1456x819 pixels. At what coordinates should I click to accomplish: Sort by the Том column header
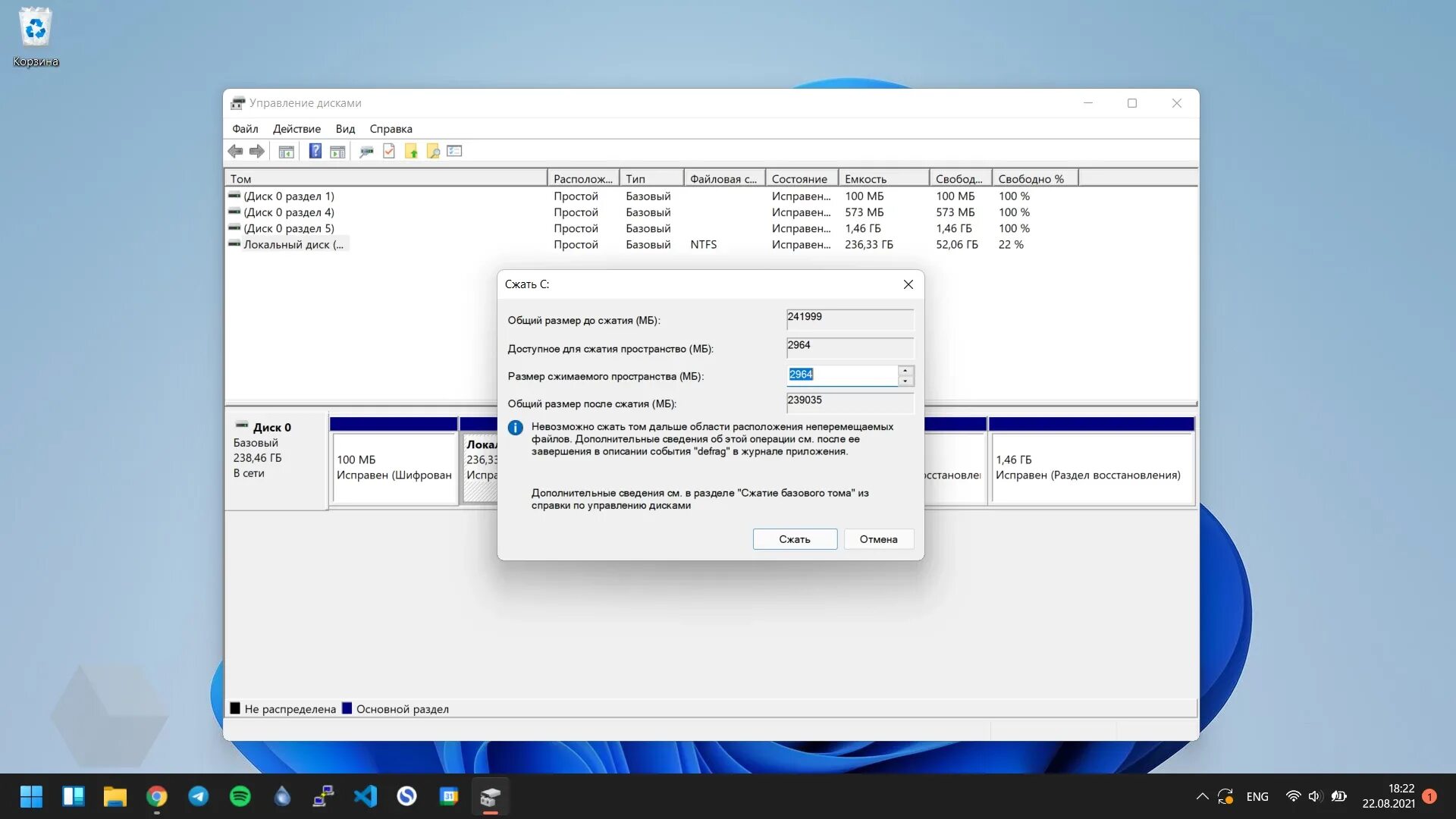pos(386,179)
